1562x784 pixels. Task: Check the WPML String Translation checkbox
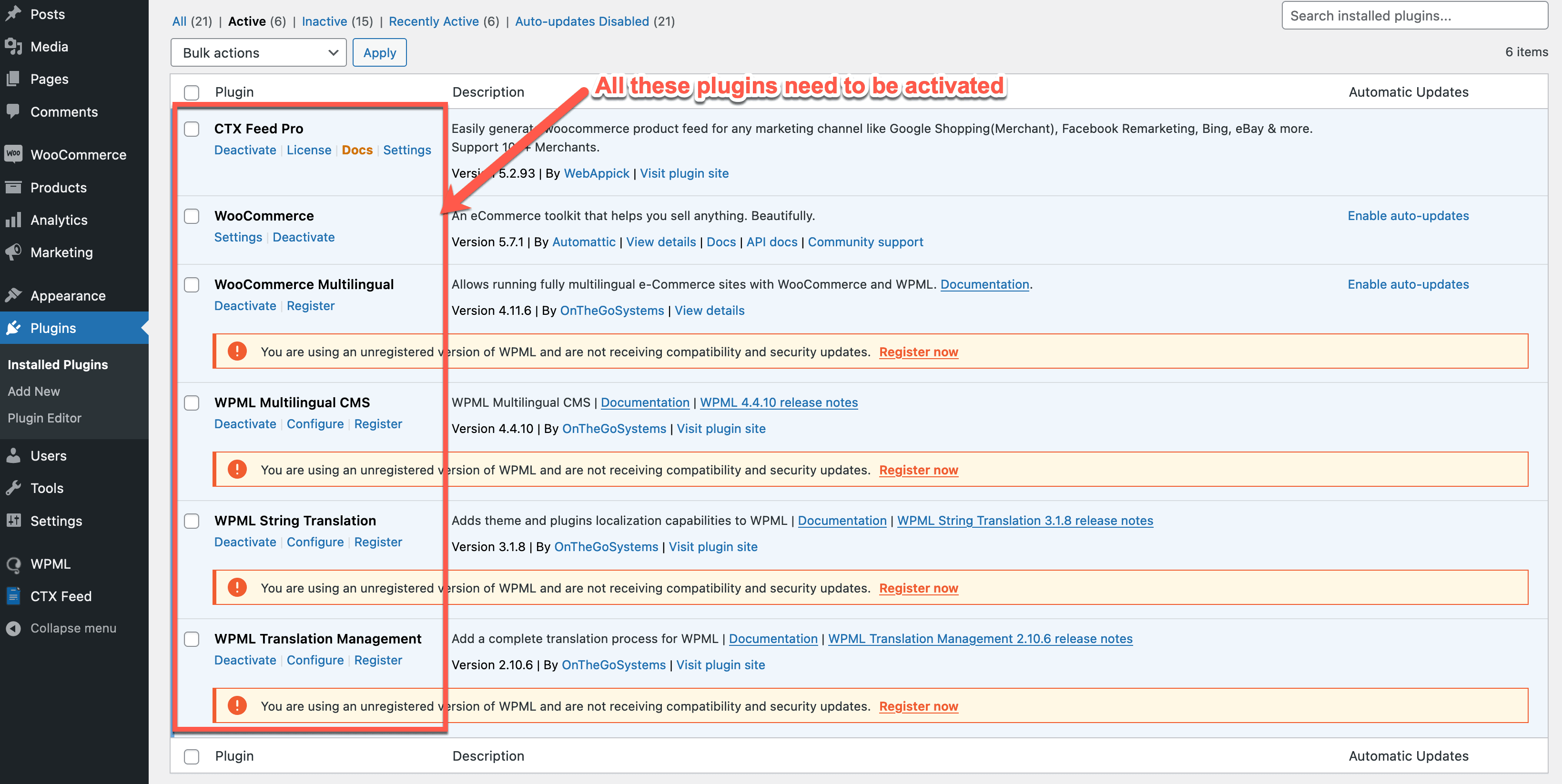tap(192, 521)
